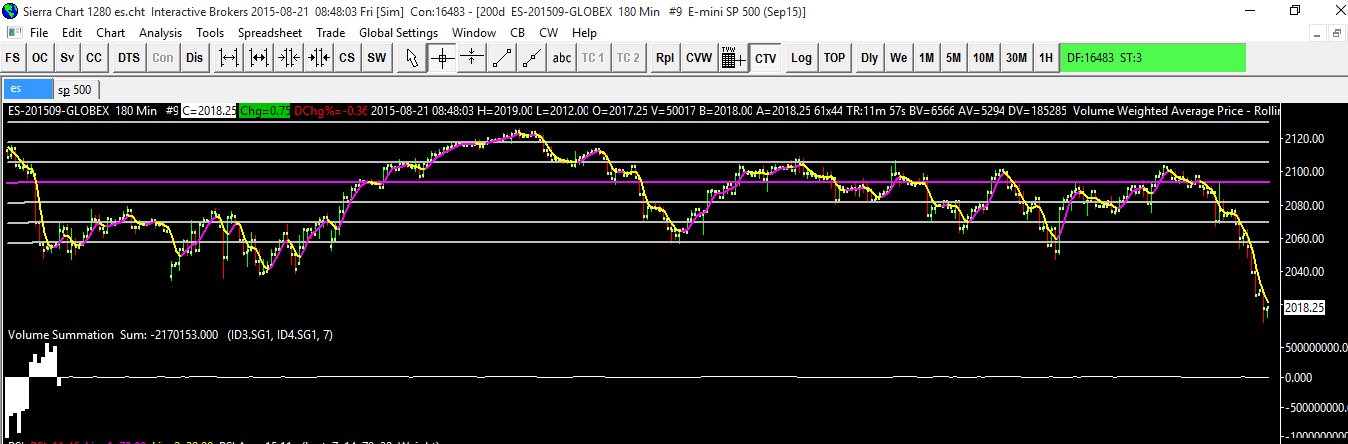The height and width of the screenshot is (444, 1348).
Task: Click the Dis disconnect toolbar button
Action: click(194, 58)
